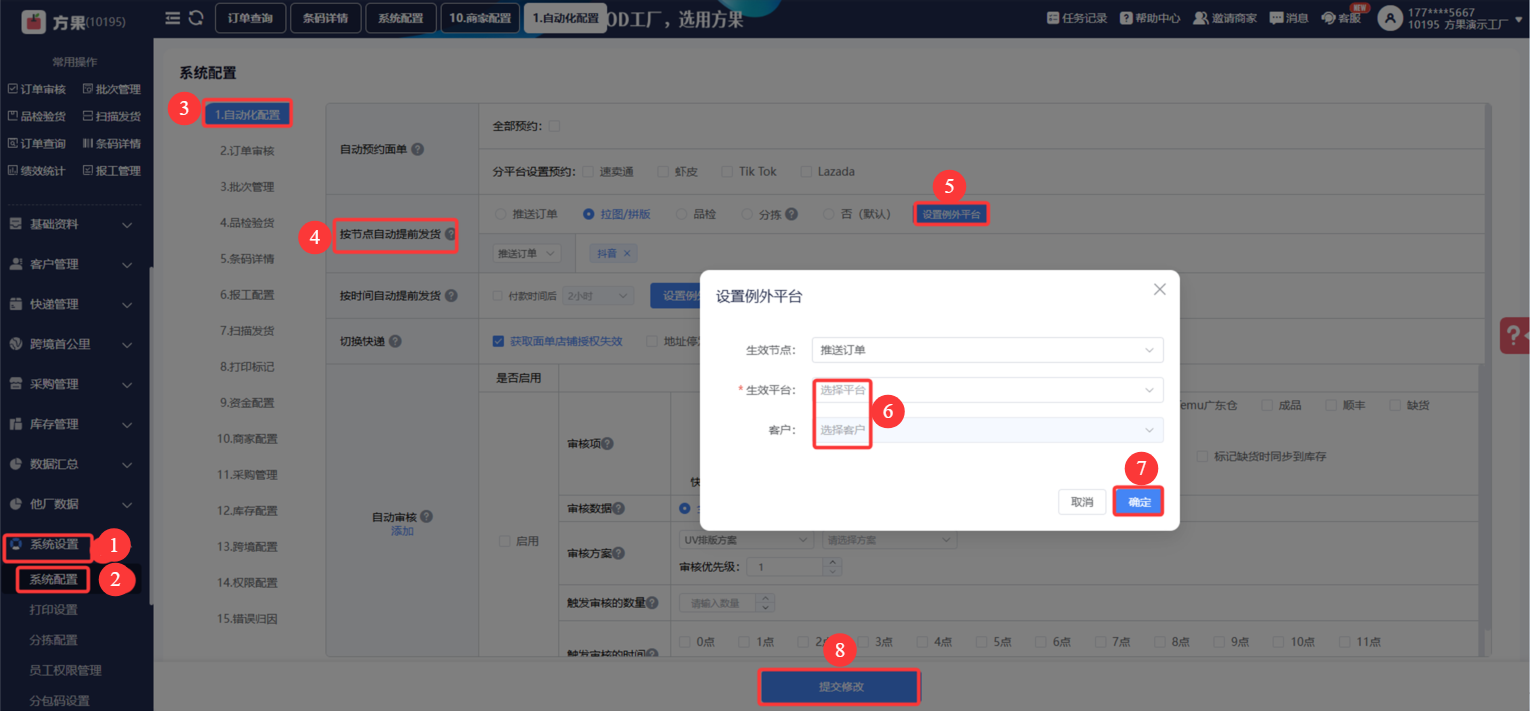Remove the 抖音 tag
The height and width of the screenshot is (711, 1530).
pyautogui.click(x=627, y=254)
